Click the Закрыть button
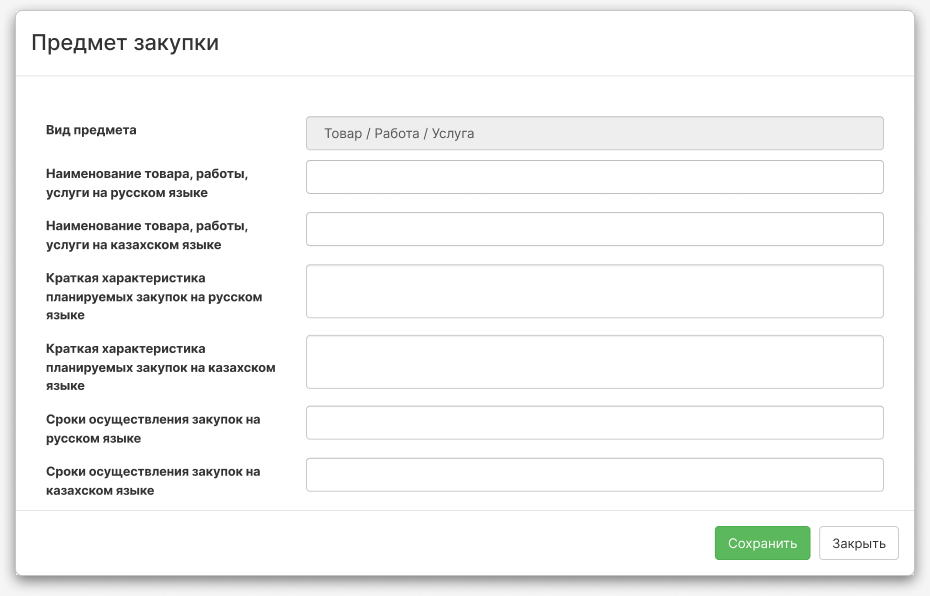Screen dimensions: 930x596 pyautogui.click(x=859, y=543)
